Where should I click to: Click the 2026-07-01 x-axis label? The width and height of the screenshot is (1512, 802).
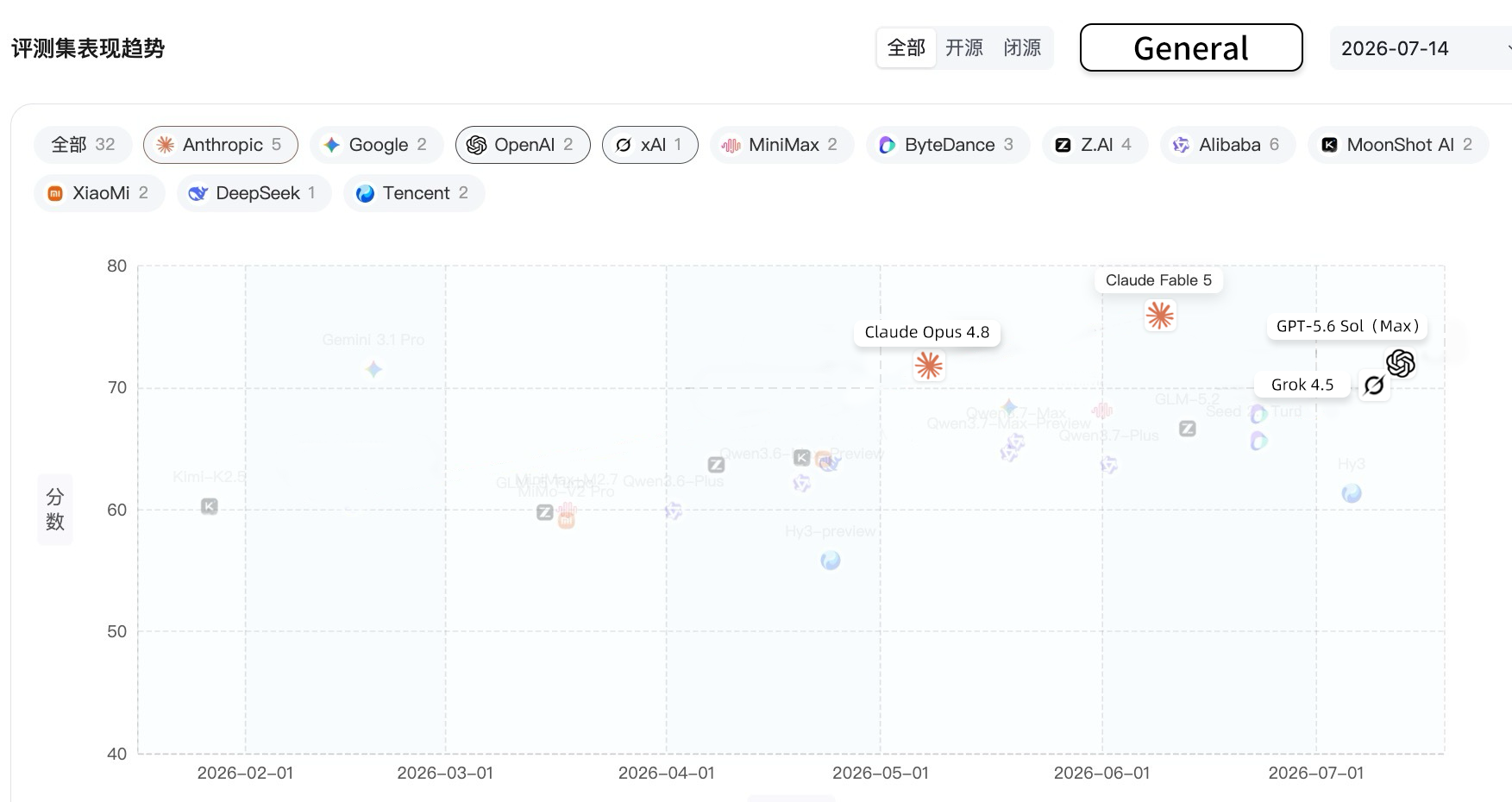click(x=1316, y=773)
